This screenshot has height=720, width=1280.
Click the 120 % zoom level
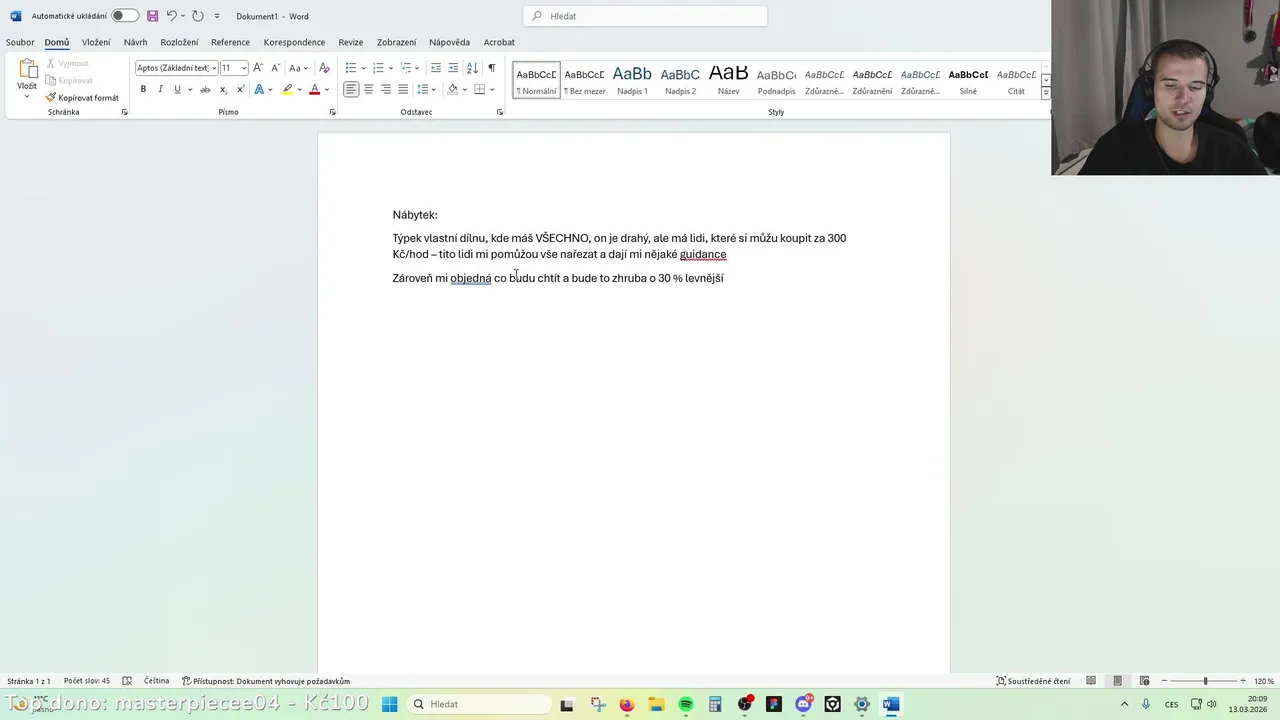tap(1264, 681)
